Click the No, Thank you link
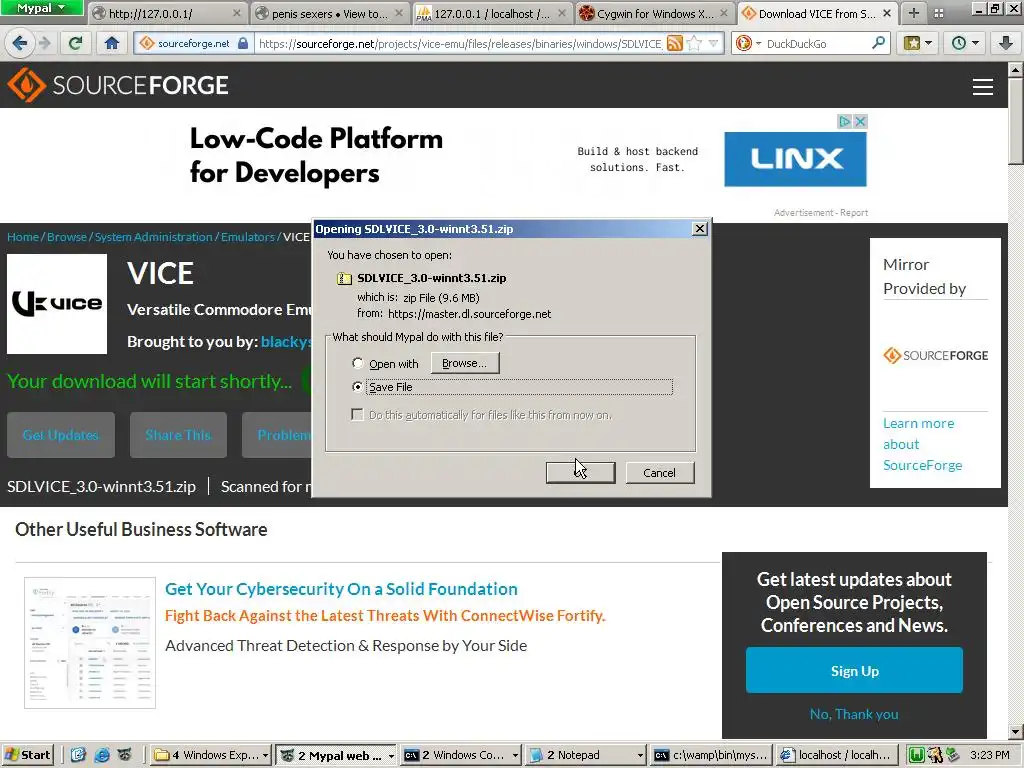Image resolution: width=1024 pixels, height=768 pixels. pyautogui.click(x=854, y=714)
